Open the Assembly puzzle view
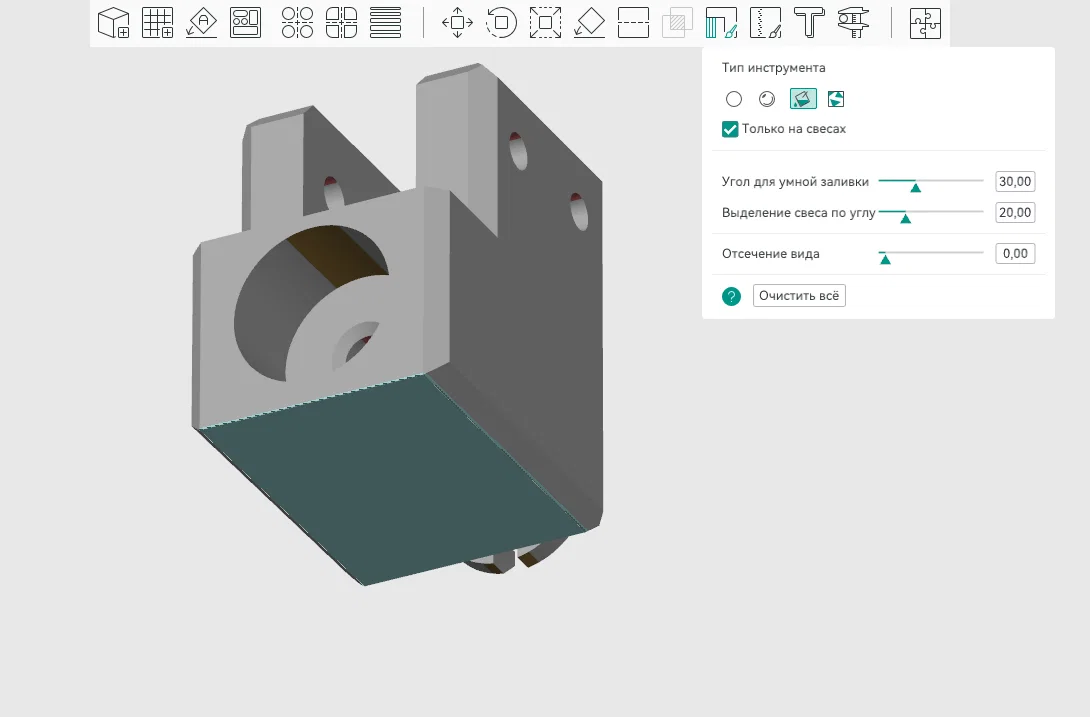This screenshot has height=717, width=1090. pos(925,23)
